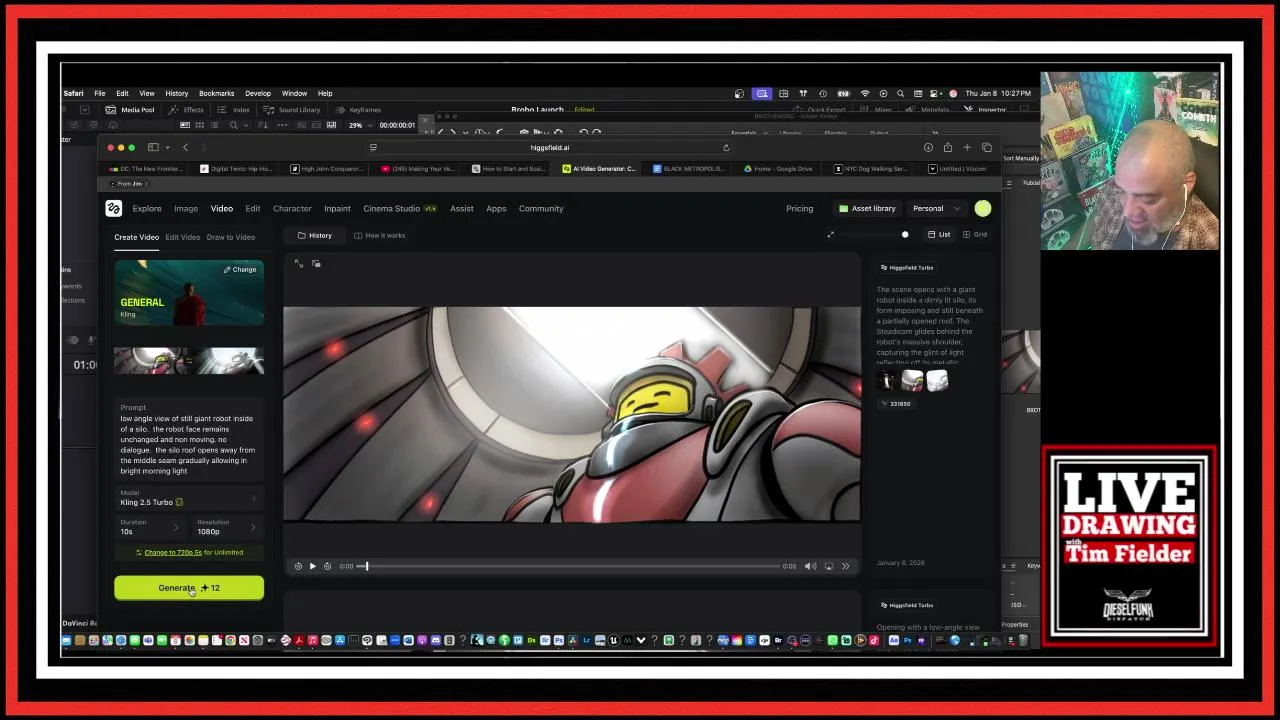Click Change to 720p 5s link

click(x=173, y=552)
